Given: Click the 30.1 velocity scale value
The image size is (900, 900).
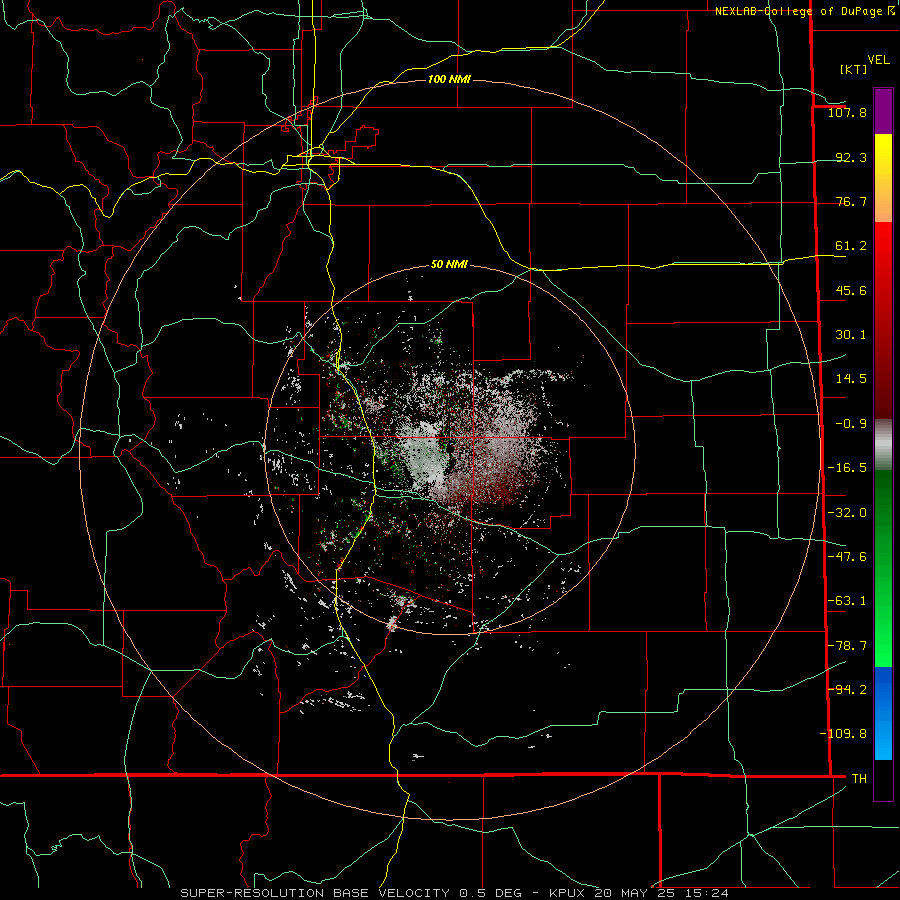Looking at the screenshot, I should coord(851,335).
